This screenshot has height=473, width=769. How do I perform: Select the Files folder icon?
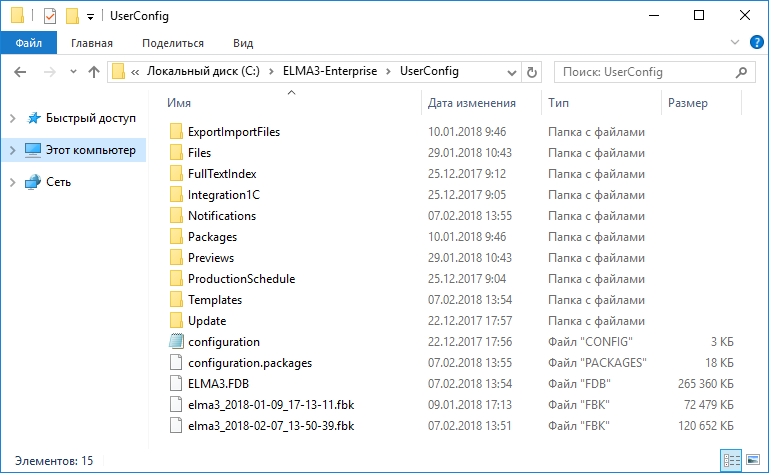pyautogui.click(x=176, y=153)
